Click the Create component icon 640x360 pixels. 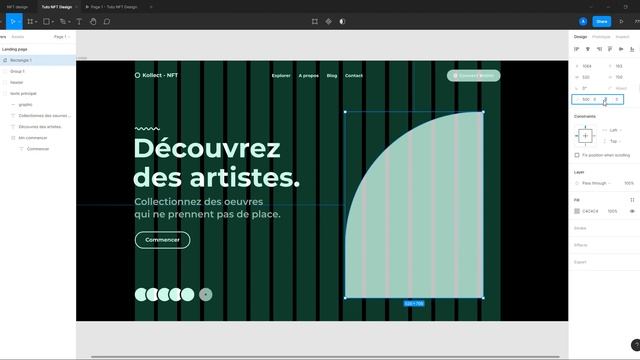click(x=329, y=21)
